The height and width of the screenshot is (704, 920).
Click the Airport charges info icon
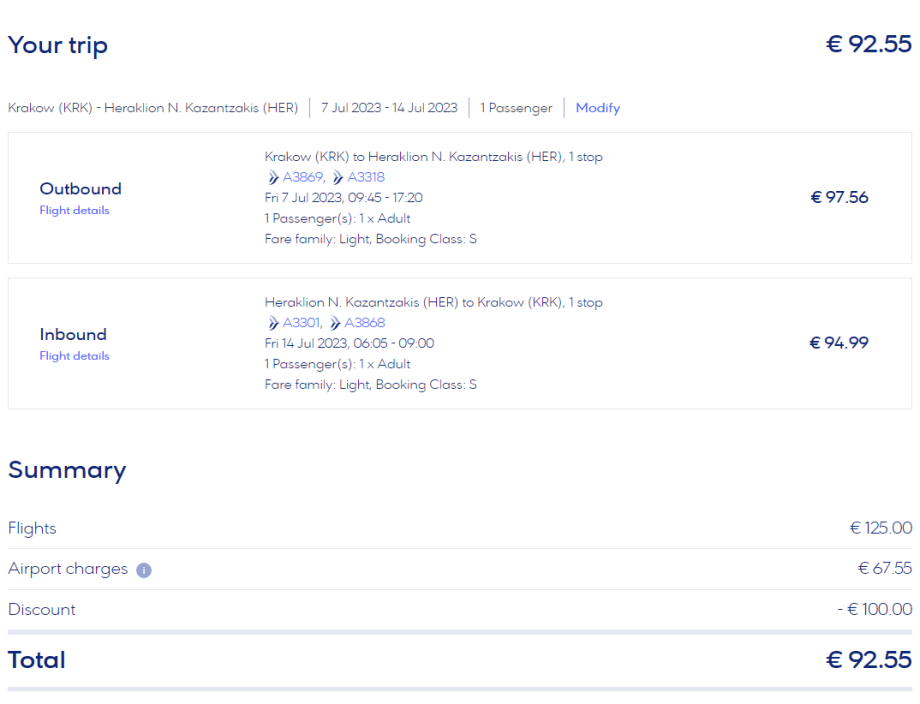(x=144, y=570)
